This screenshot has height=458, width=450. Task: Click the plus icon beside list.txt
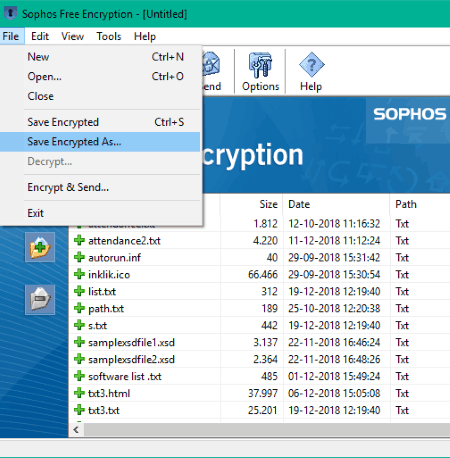click(79, 291)
